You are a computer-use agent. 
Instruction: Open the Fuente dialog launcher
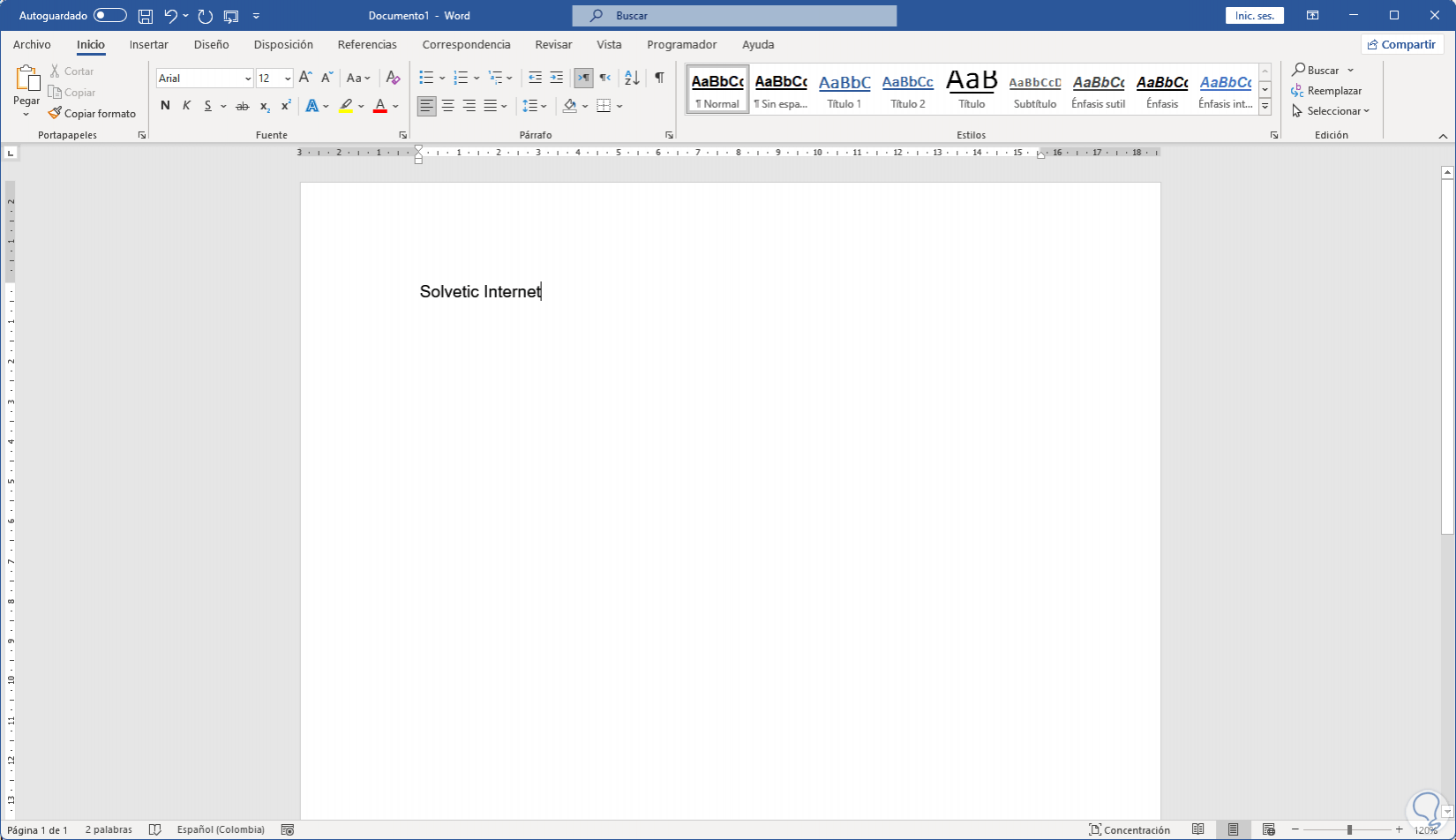pos(402,135)
